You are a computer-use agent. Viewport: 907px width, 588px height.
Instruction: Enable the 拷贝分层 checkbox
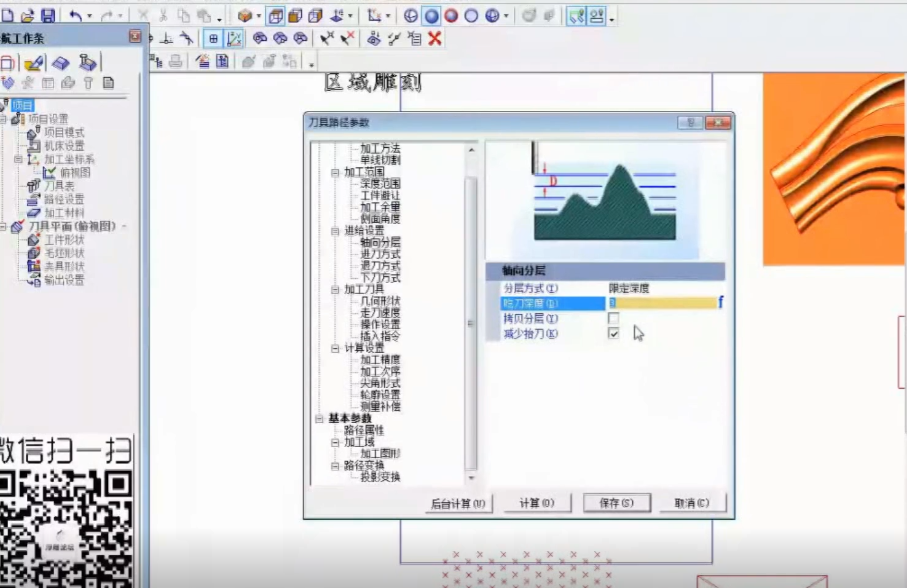pyautogui.click(x=613, y=318)
